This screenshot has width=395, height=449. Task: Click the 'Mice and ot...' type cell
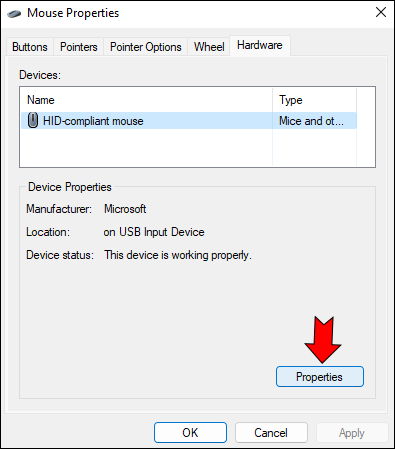311,121
